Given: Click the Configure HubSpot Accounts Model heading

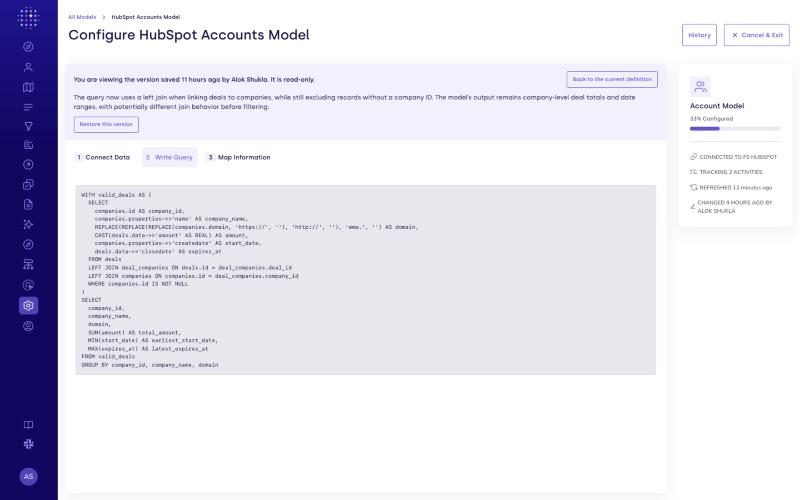Looking at the screenshot, I should click(189, 35).
